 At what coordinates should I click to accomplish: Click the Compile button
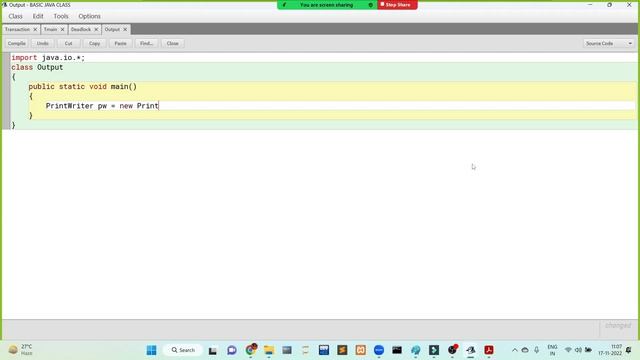[x=17, y=43]
